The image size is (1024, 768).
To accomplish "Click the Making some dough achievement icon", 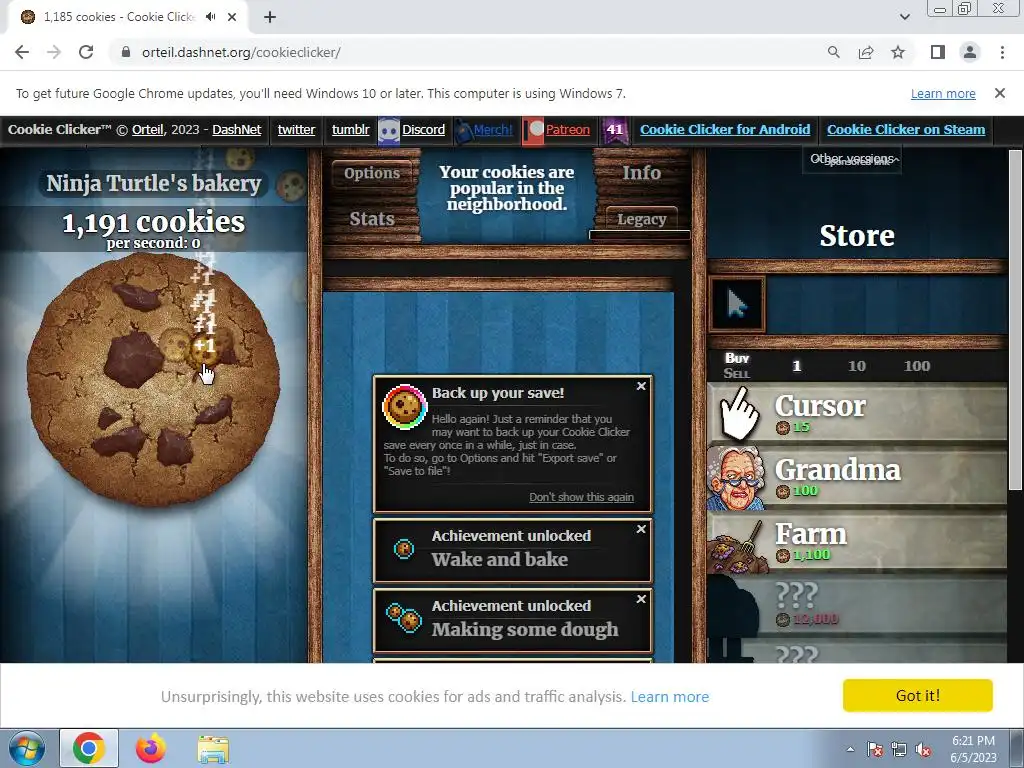I will (x=404, y=618).
